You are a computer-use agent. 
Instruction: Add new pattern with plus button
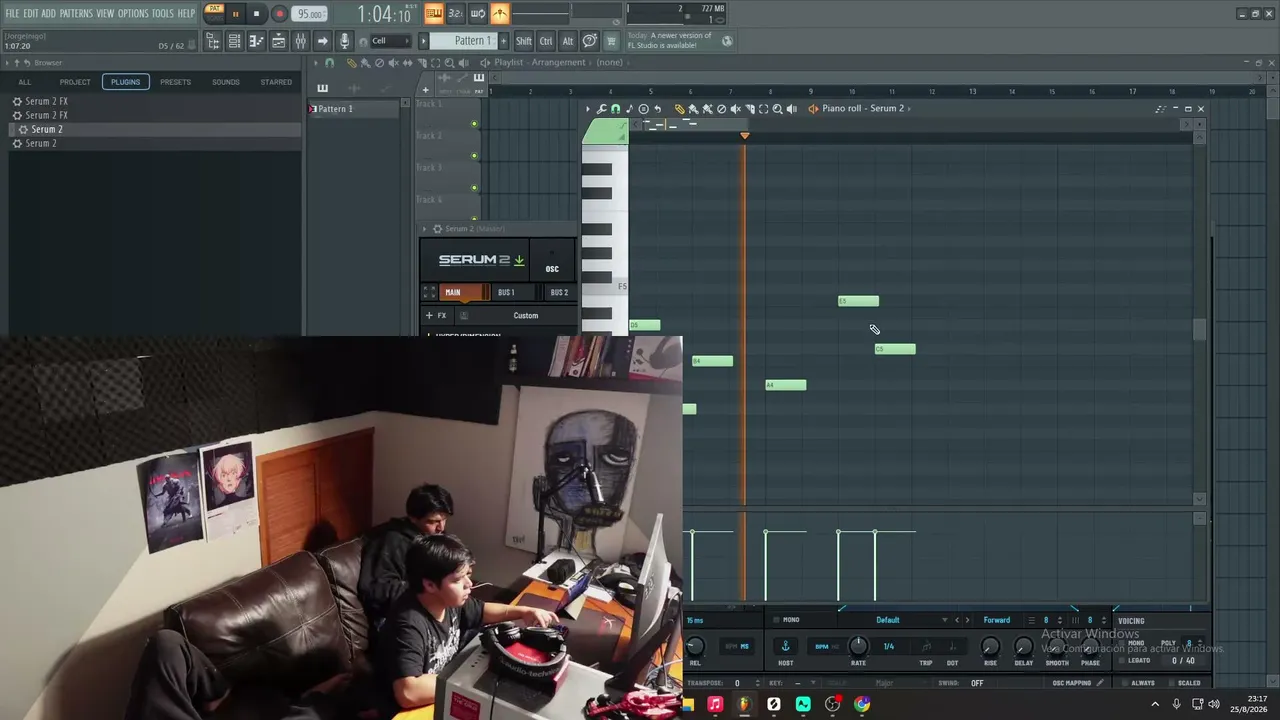click(x=503, y=41)
